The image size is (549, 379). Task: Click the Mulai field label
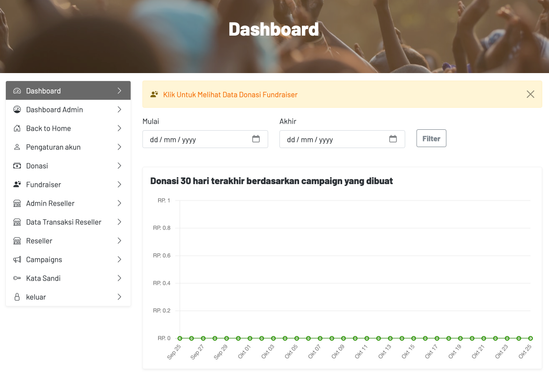tap(151, 121)
